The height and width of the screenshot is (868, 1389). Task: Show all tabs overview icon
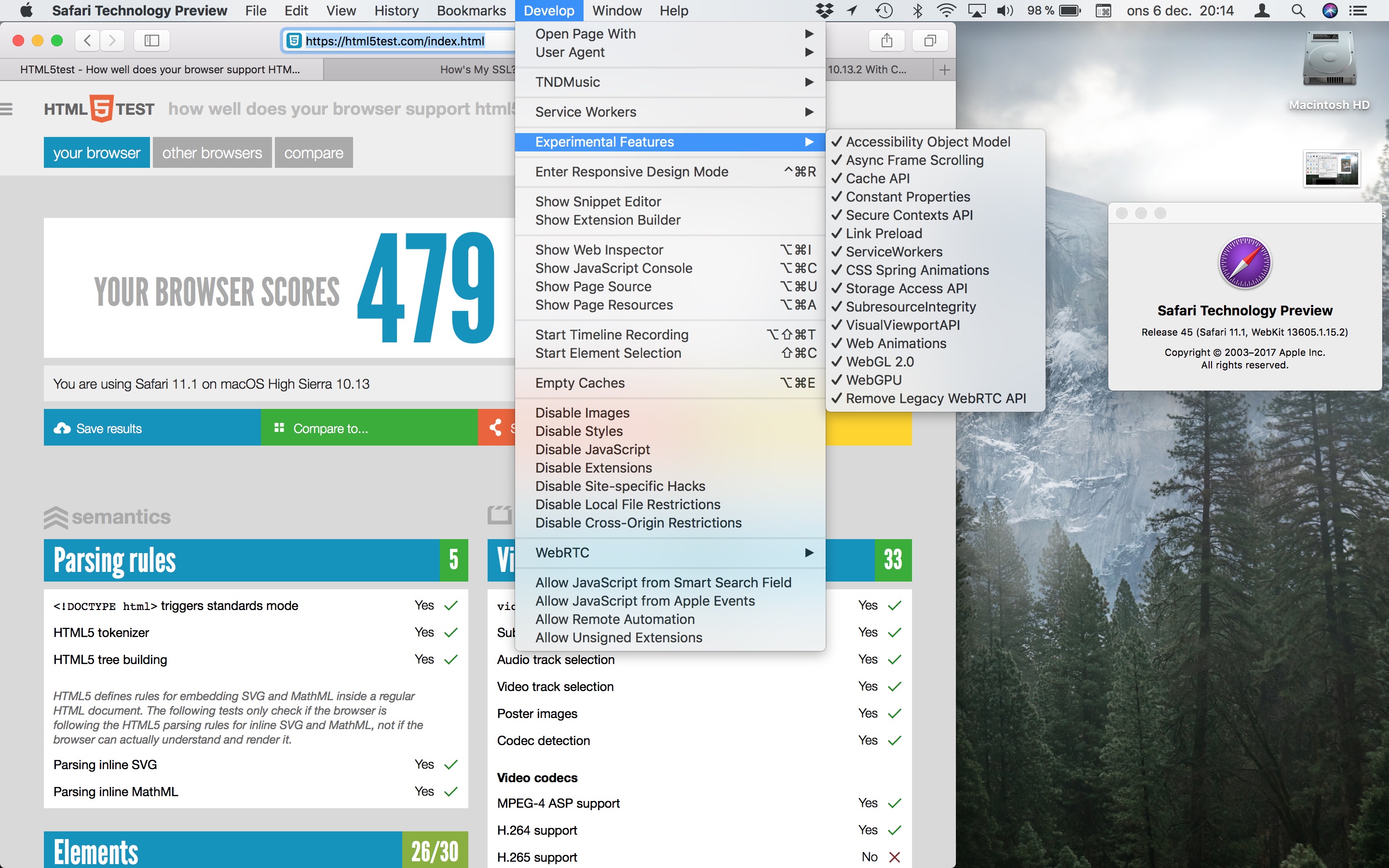point(930,40)
